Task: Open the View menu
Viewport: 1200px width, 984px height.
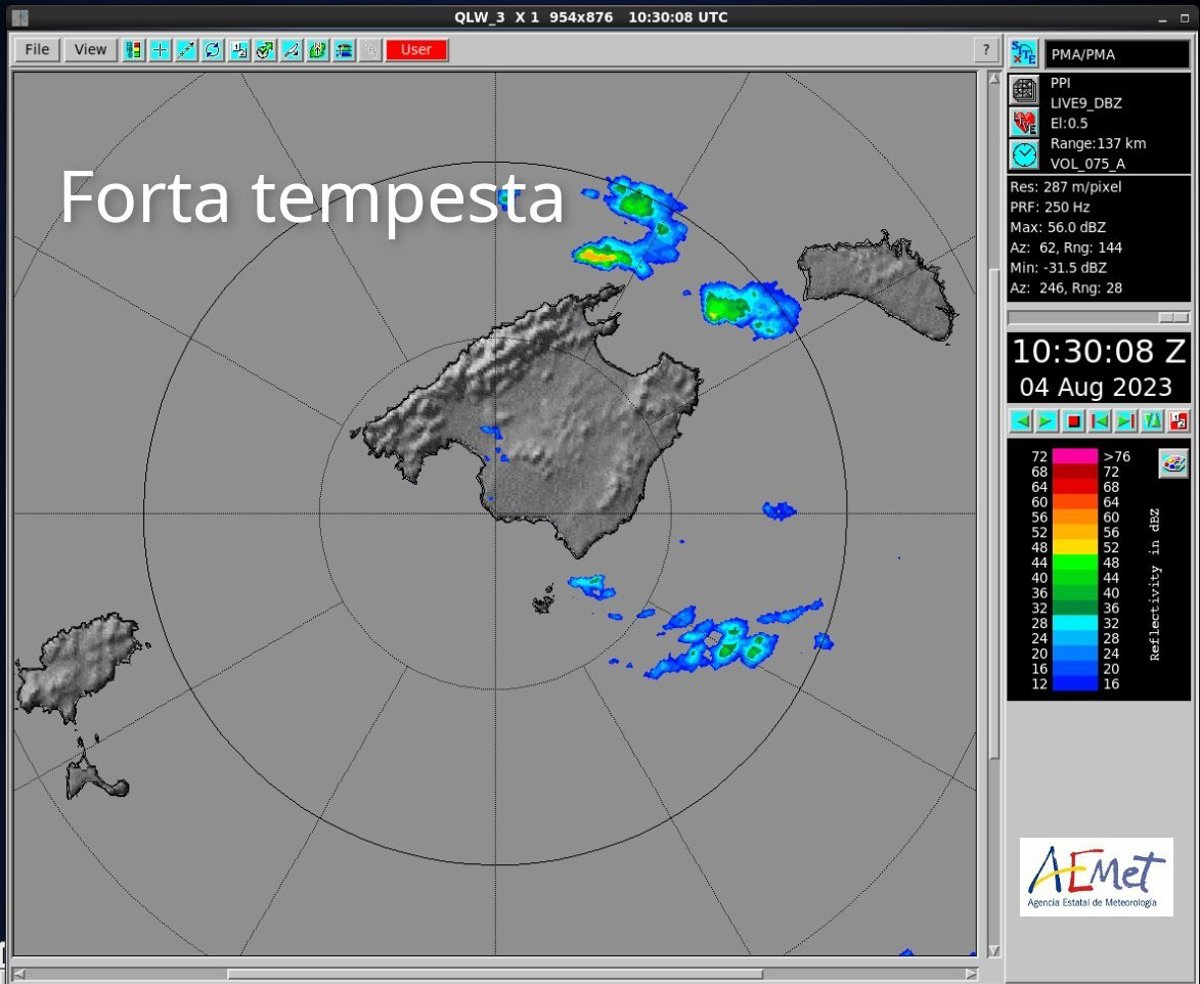Action: point(90,50)
